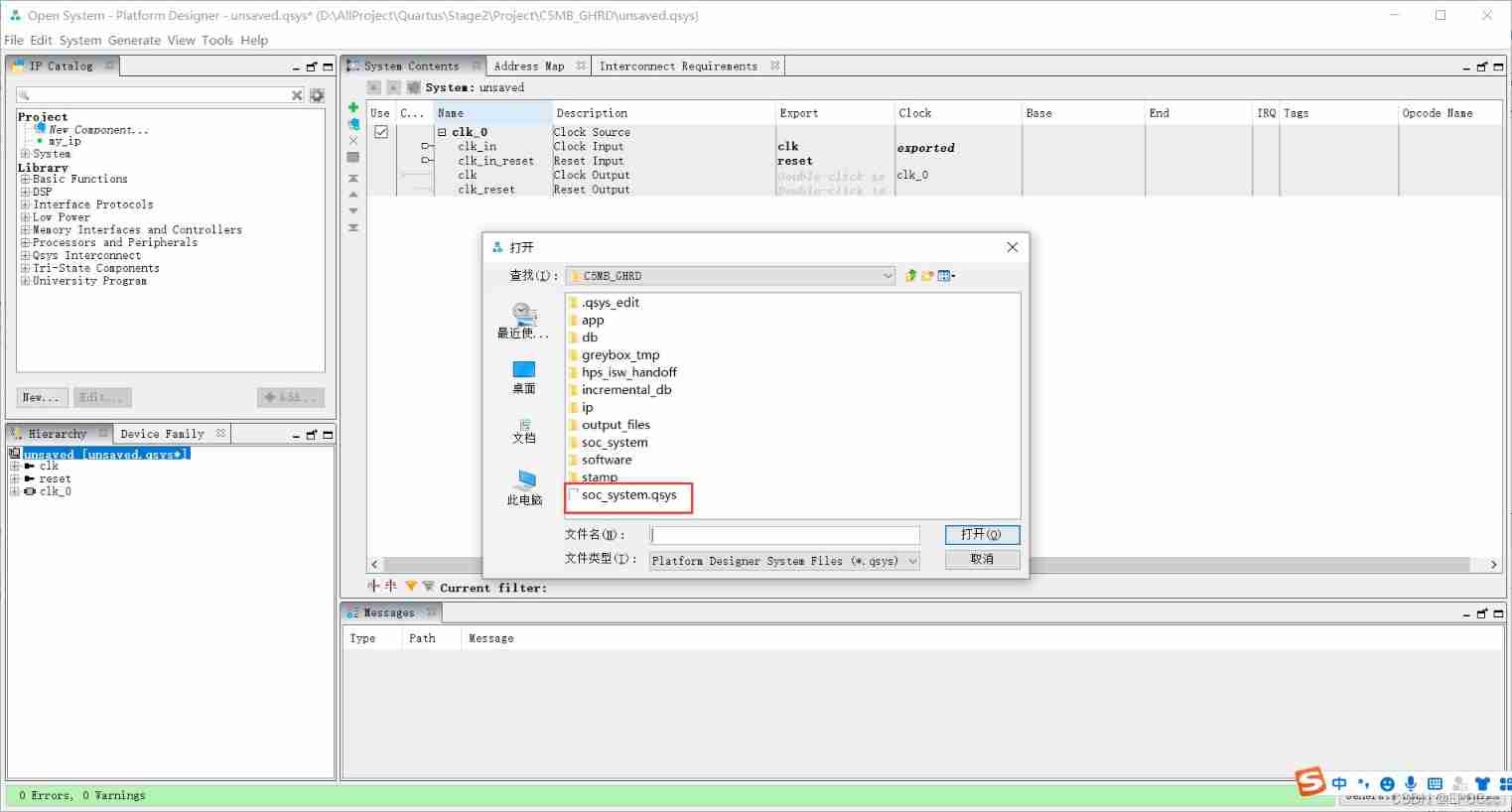Screen dimensions: 1512x812
Task: Open the Tools menu
Action: coord(217,41)
